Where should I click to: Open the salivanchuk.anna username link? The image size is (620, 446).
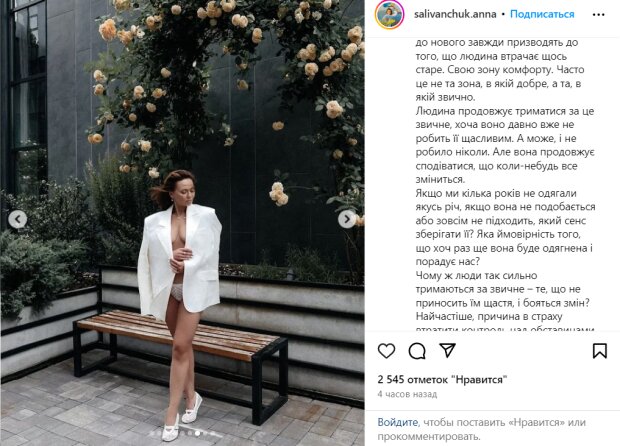pyautogui.click(x=455, y=15)
